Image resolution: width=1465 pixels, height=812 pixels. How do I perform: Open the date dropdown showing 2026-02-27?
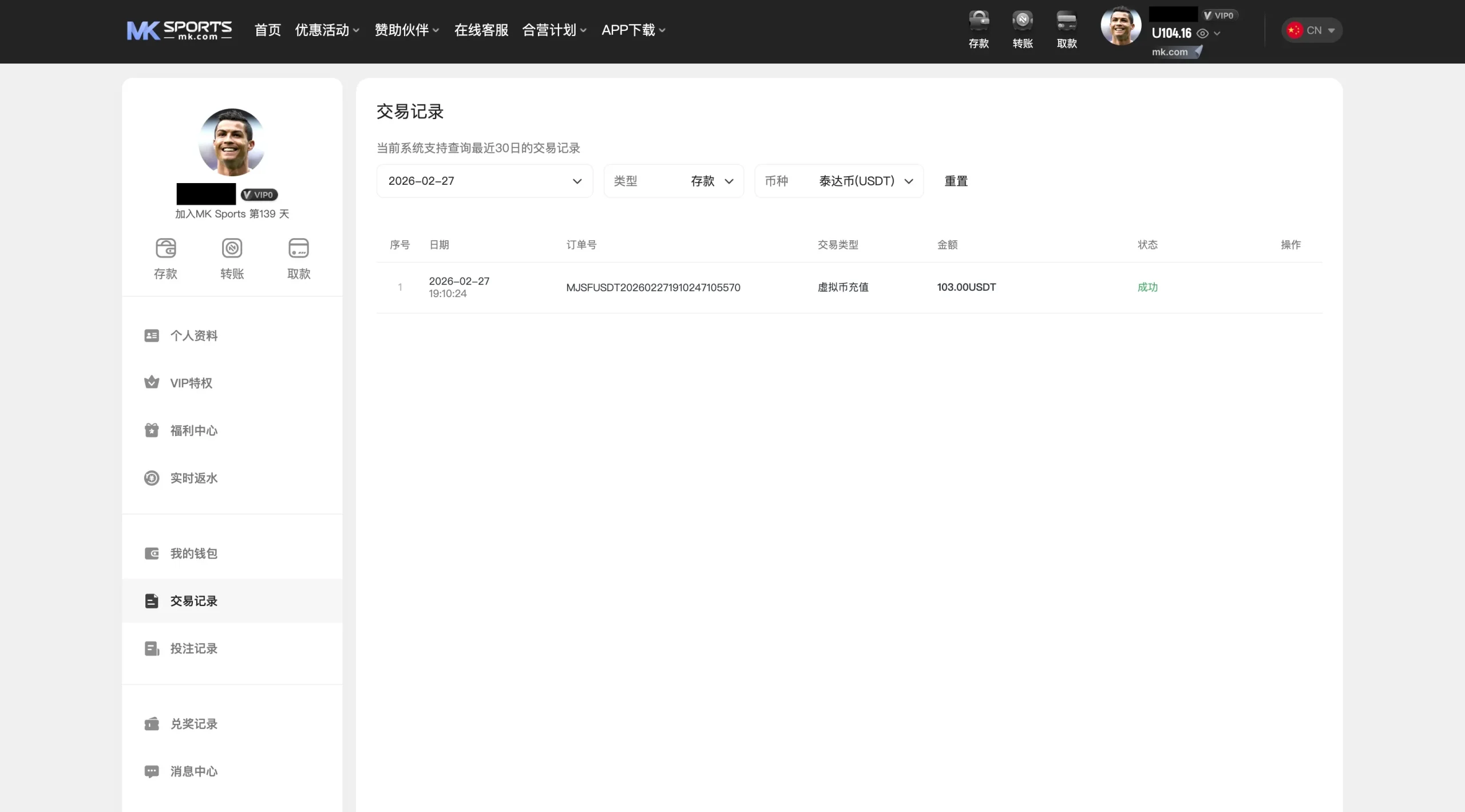(x=484, y=181)
